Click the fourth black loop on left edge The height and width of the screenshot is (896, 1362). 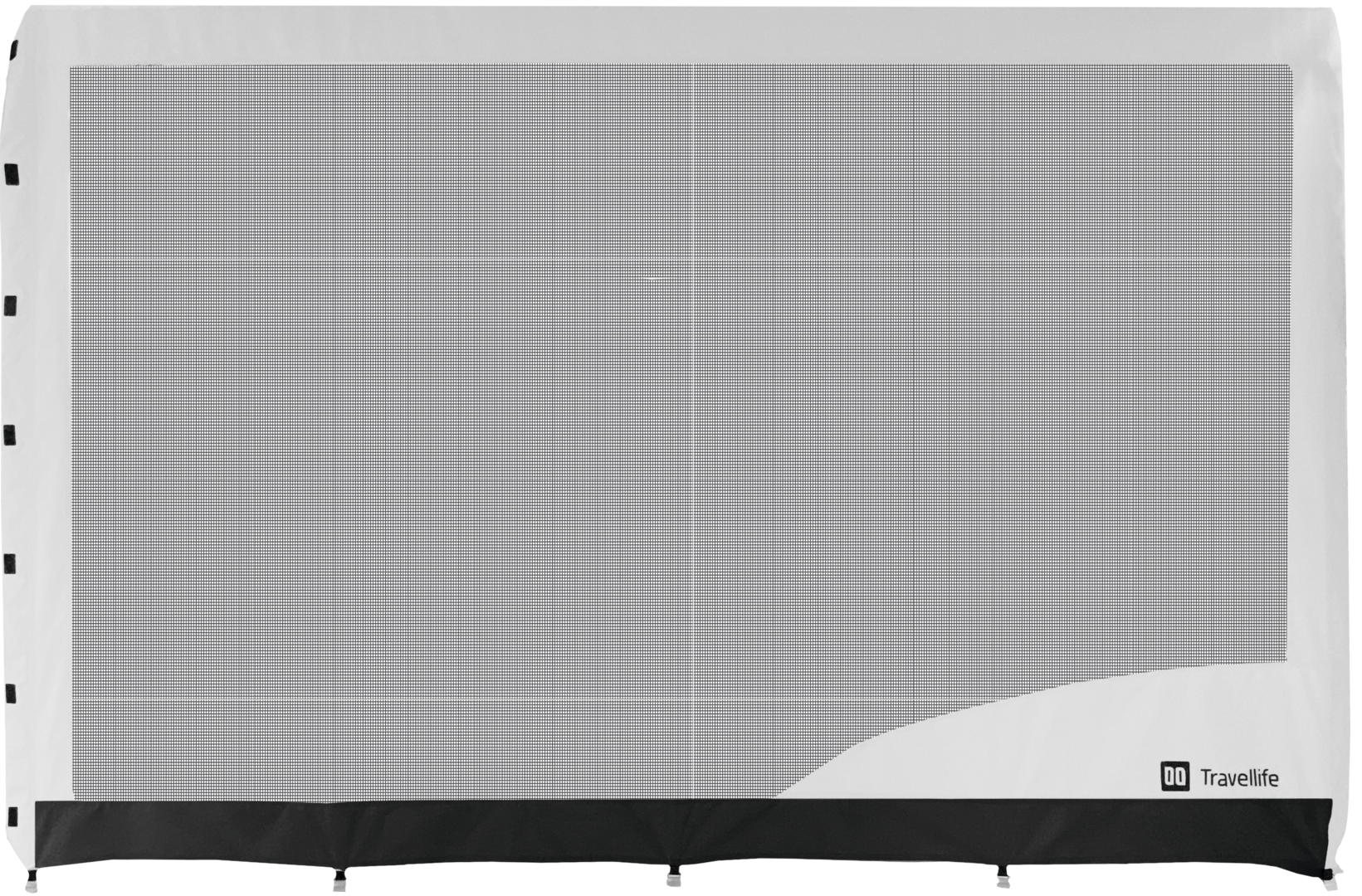pos(11,435)
